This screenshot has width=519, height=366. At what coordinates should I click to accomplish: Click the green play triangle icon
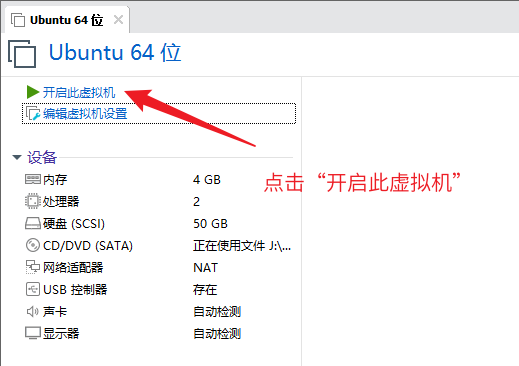[x=33, y=92]
